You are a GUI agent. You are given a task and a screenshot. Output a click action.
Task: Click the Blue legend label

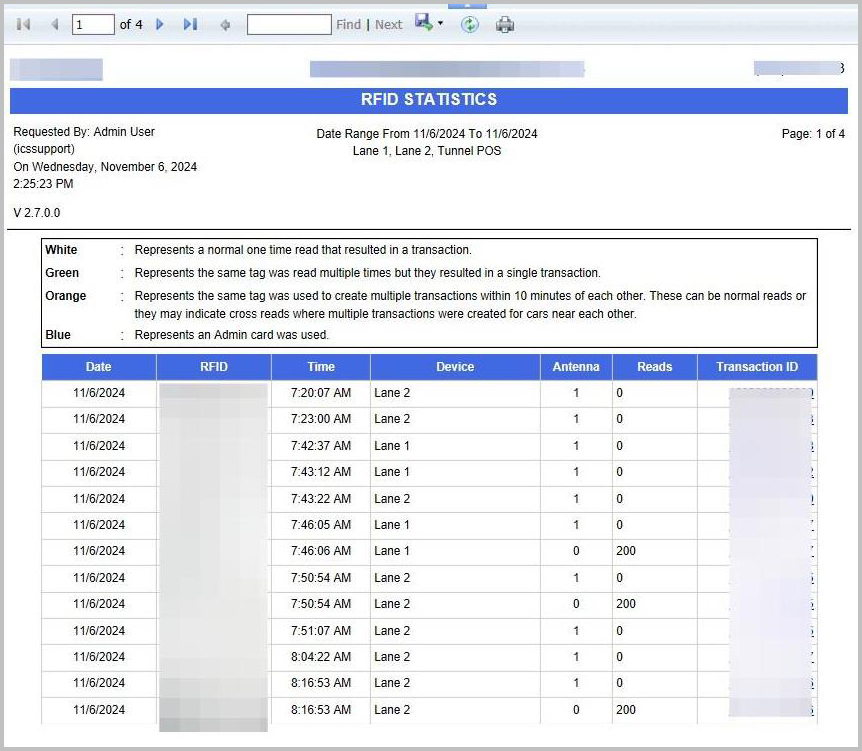(58, 335)
